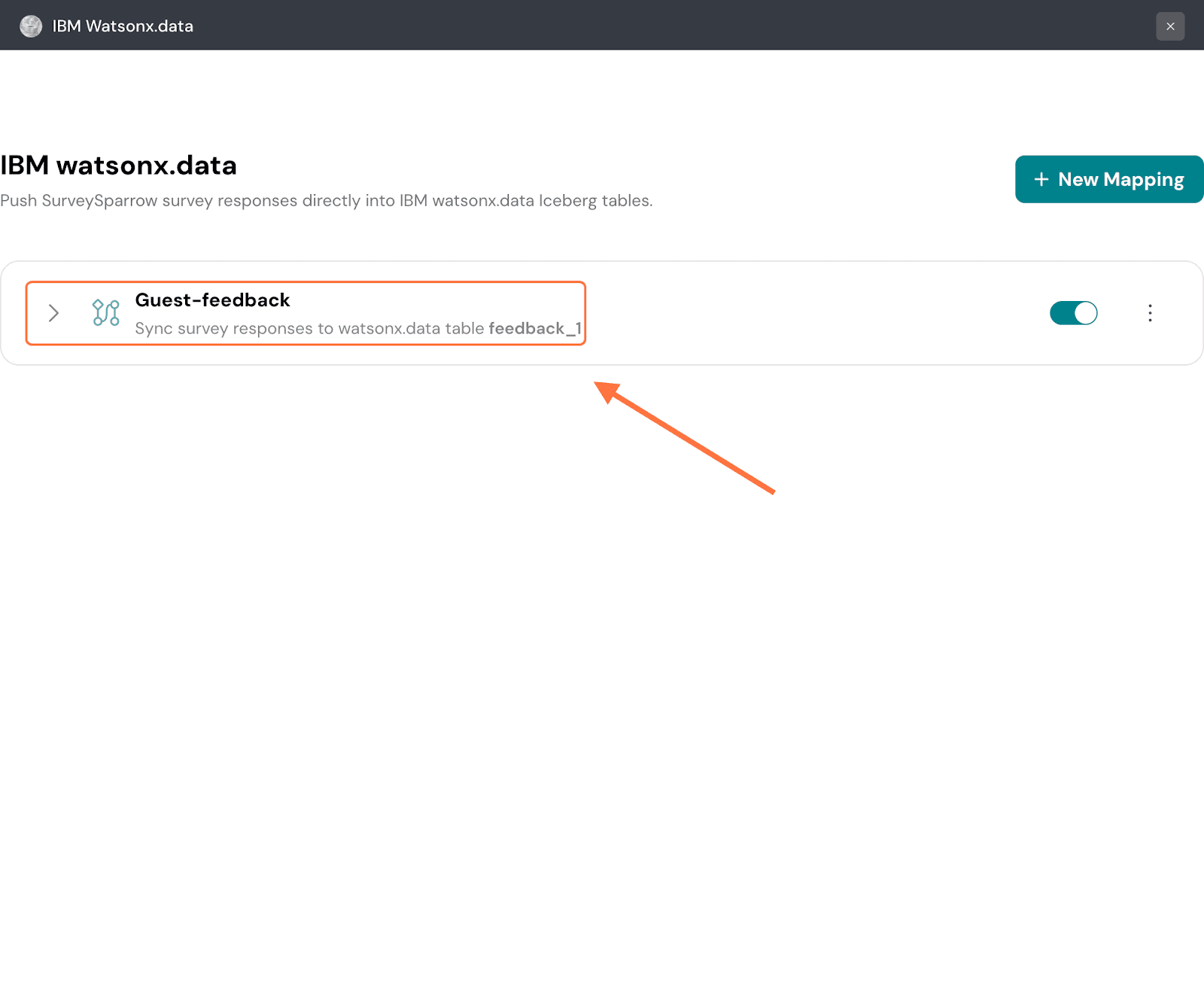The height and width of the screenshot is (982, 1204).
Task: Click the 'Sync survey responses' subtitle text
Action: coord(309,329)
